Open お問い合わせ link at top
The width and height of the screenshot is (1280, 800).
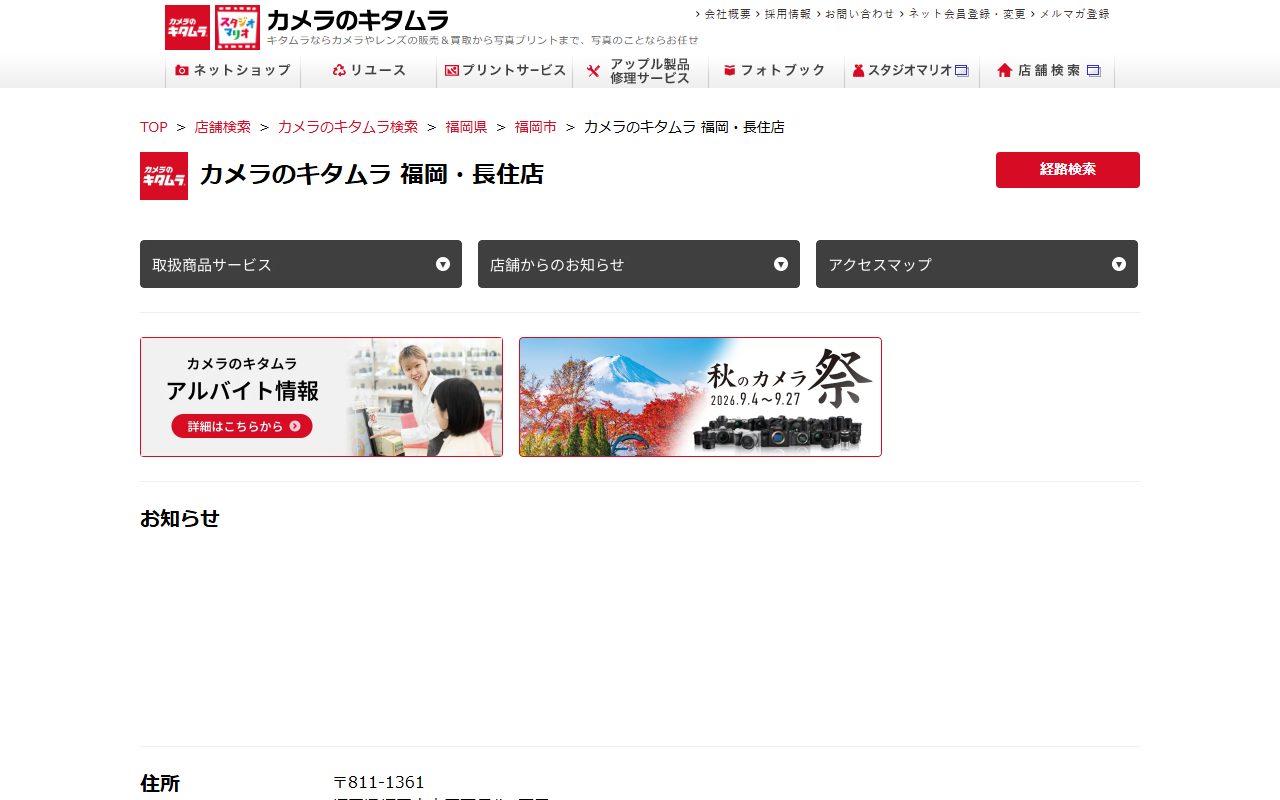tap(859, 14)
